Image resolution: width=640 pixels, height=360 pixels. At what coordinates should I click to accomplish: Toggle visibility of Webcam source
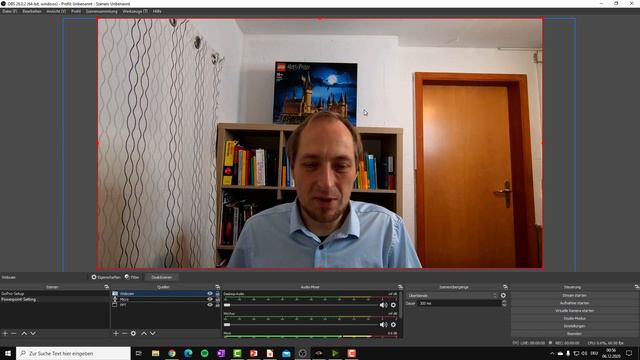pyautogui.click(x=210, y=293)
